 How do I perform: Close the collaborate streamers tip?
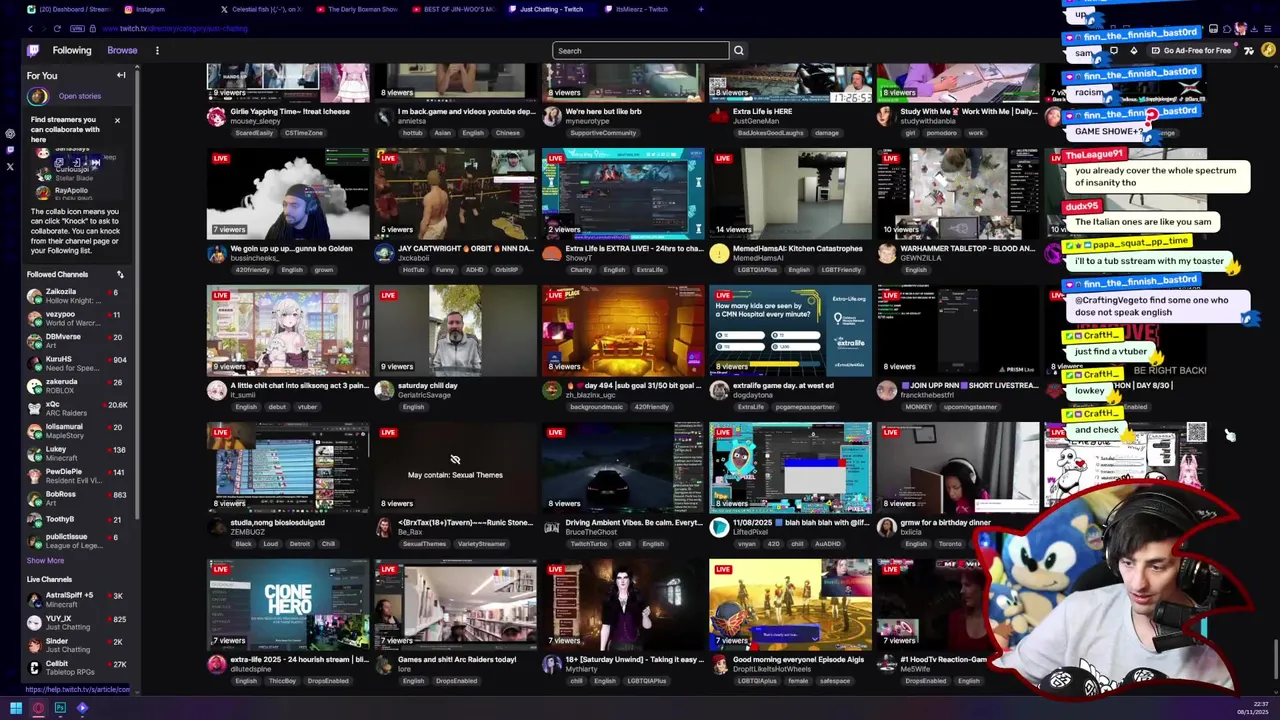(117, 121)
